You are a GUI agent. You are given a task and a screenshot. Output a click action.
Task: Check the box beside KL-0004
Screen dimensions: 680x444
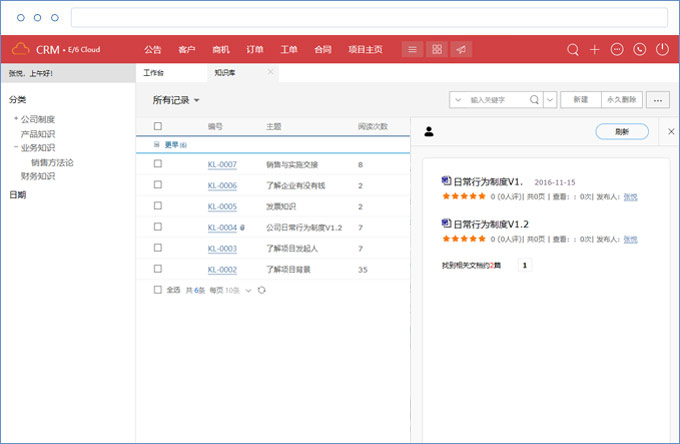(157, 227)
